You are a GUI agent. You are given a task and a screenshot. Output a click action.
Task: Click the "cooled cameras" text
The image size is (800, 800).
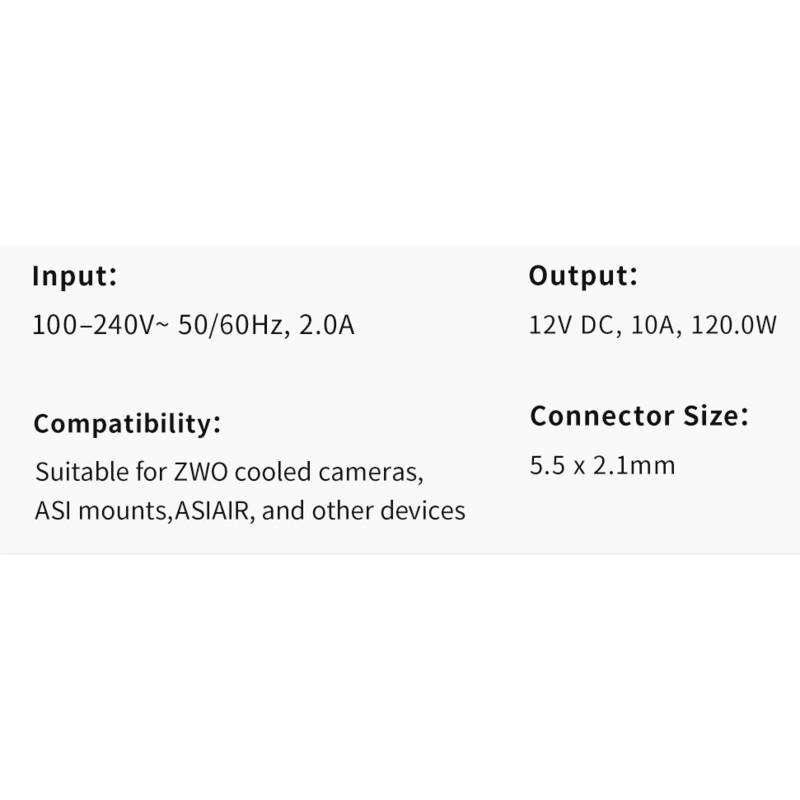[320, 470]
